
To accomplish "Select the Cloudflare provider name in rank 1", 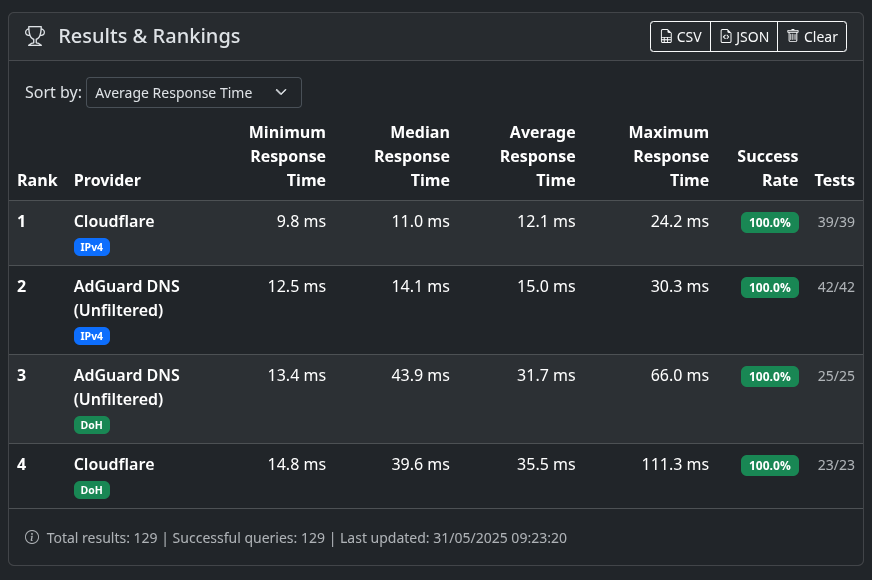I will click(114, 221).
